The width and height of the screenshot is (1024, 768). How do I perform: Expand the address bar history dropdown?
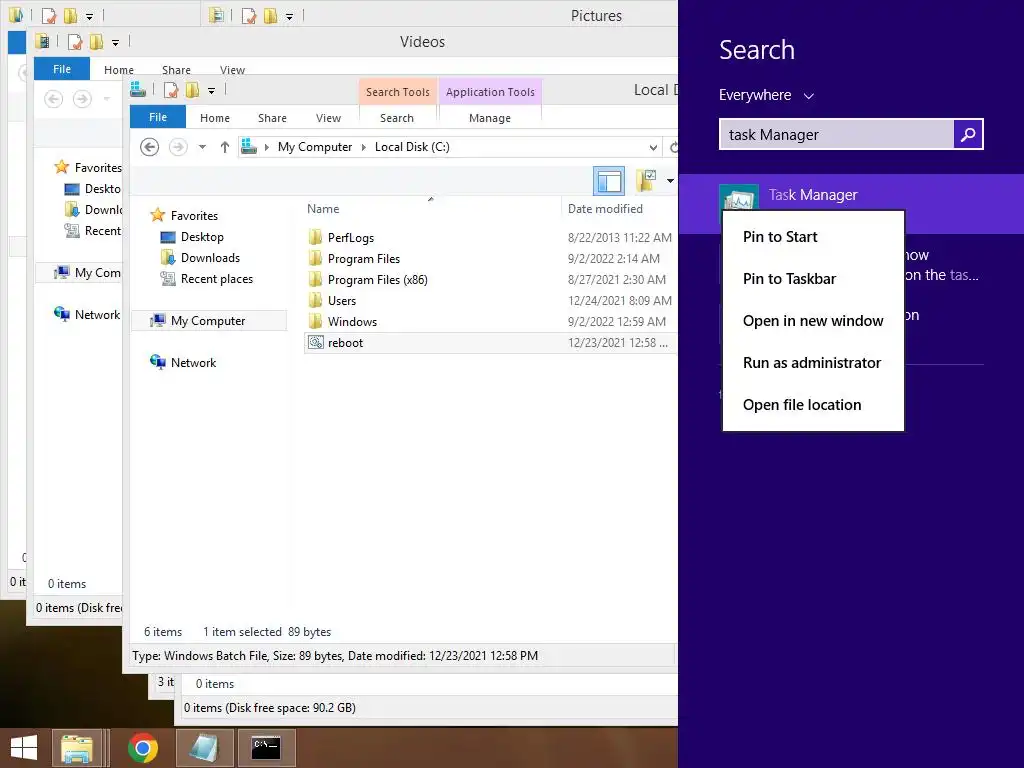click(x=653, y=147)
